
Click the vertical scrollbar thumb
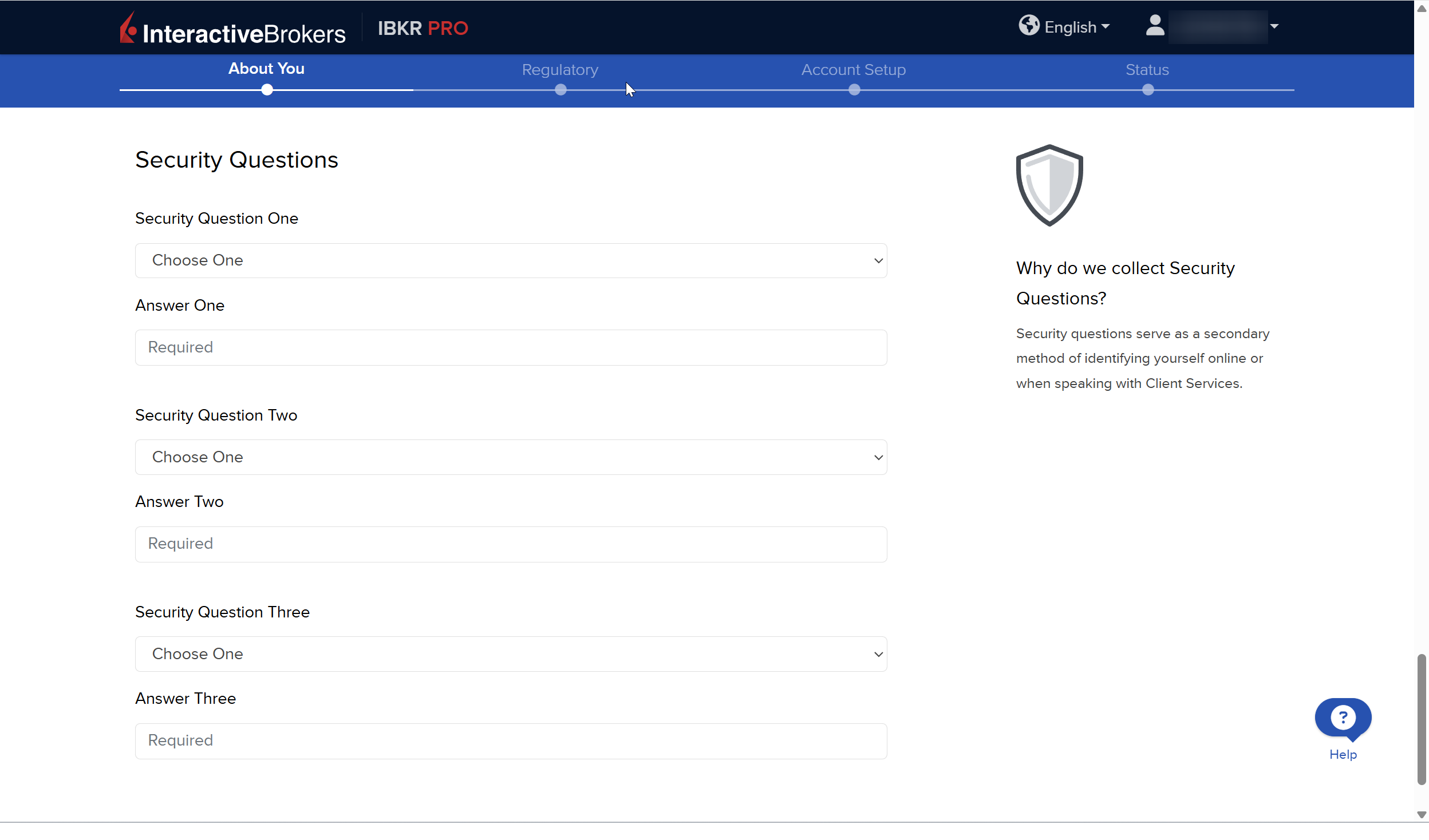[x=1421, y=720]
